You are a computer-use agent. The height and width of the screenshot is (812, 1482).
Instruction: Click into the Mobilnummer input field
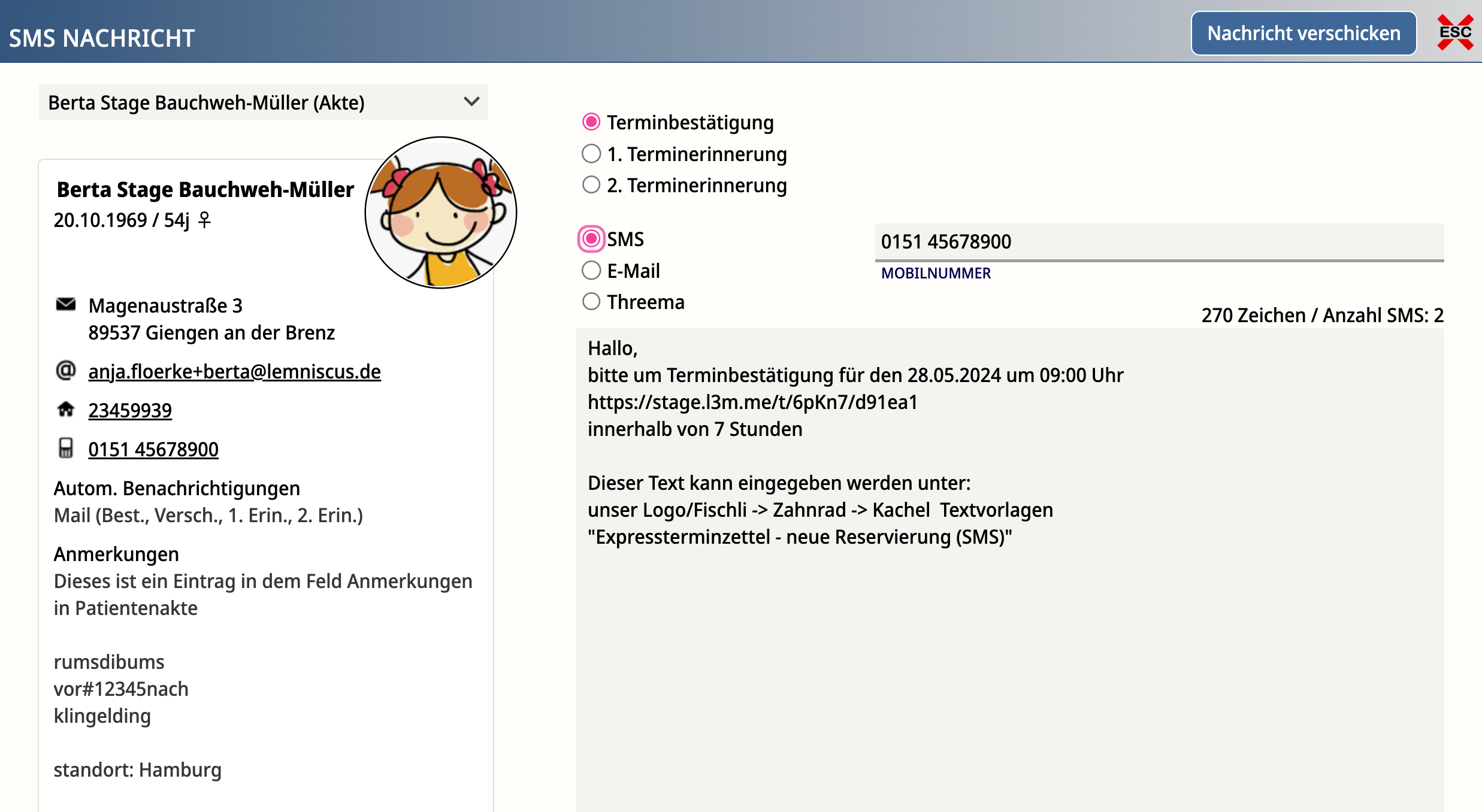pyautogui.click(x=1159, y=242)
